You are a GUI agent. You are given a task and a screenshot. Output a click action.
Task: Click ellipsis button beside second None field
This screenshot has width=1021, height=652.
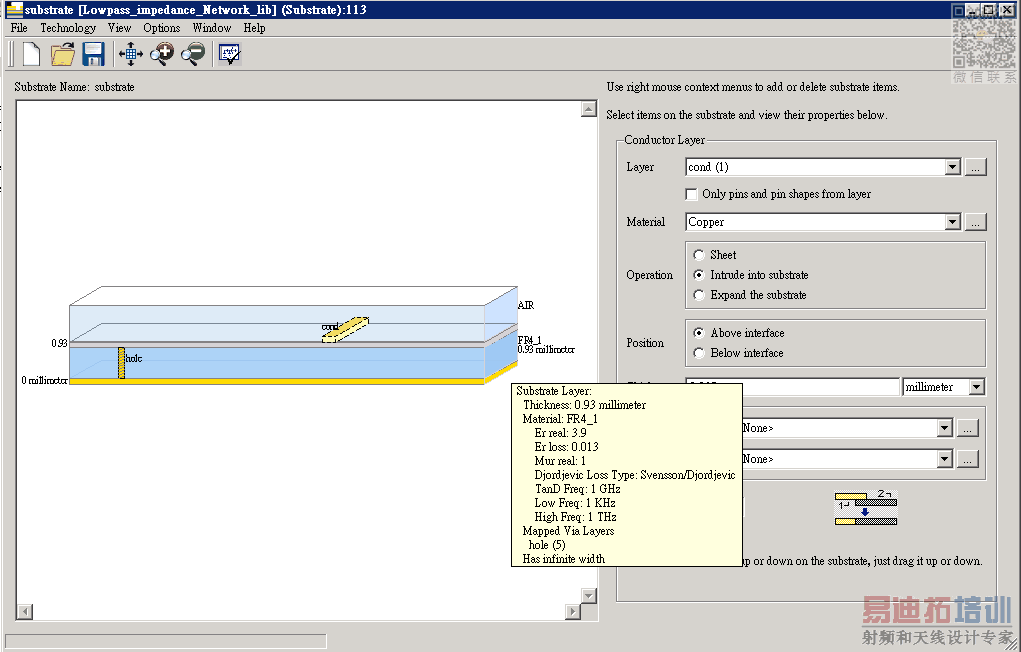968,459
